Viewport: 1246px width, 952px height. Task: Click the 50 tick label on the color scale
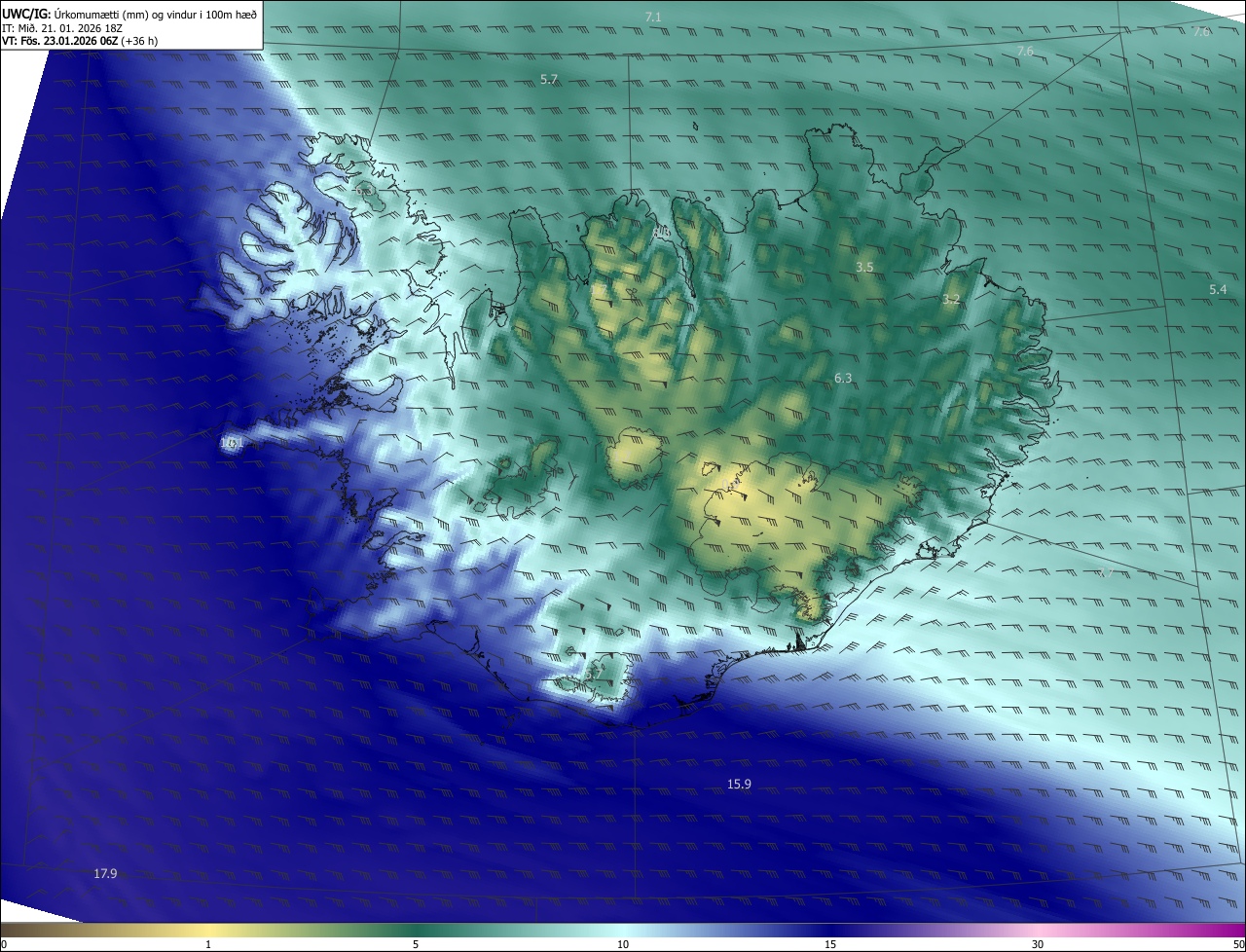coord(1238,944)
